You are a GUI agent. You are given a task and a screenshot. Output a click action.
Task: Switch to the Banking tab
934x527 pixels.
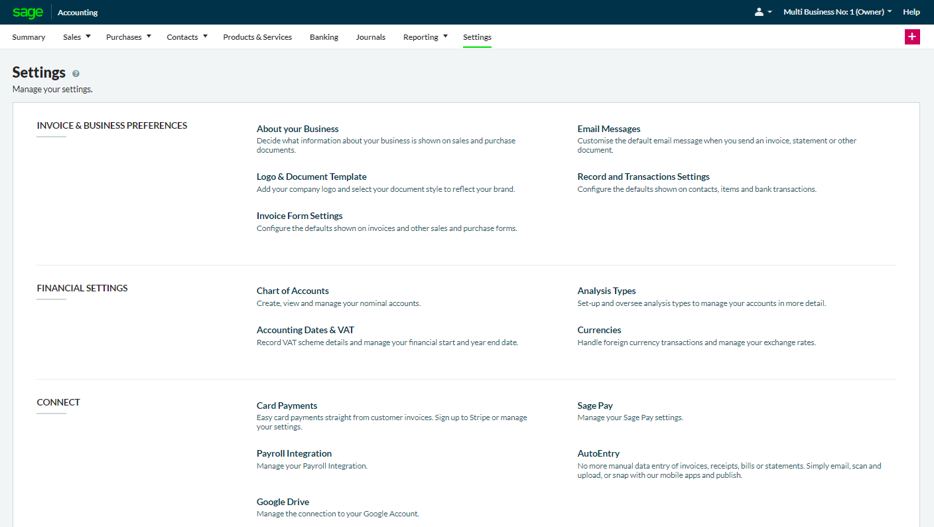(x=324, y=37)
